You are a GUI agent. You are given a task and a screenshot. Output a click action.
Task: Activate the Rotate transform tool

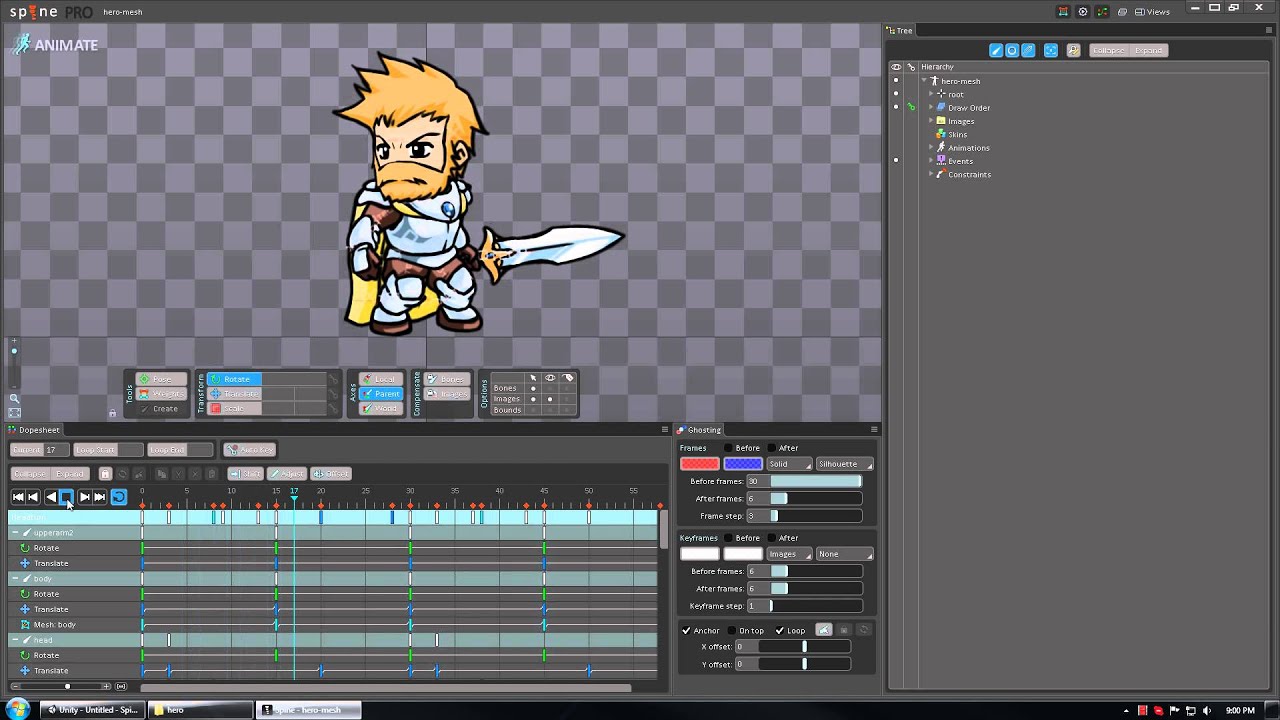point(233,379)
